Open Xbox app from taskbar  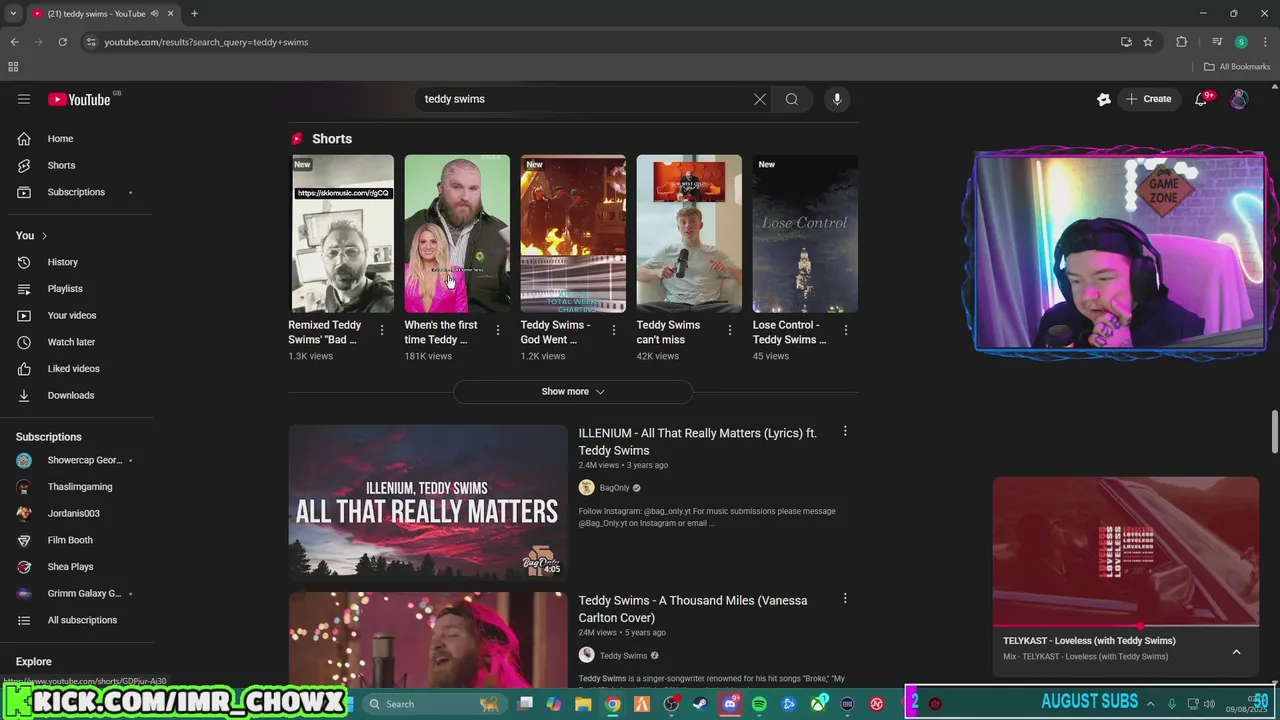[x=818, y=704]
